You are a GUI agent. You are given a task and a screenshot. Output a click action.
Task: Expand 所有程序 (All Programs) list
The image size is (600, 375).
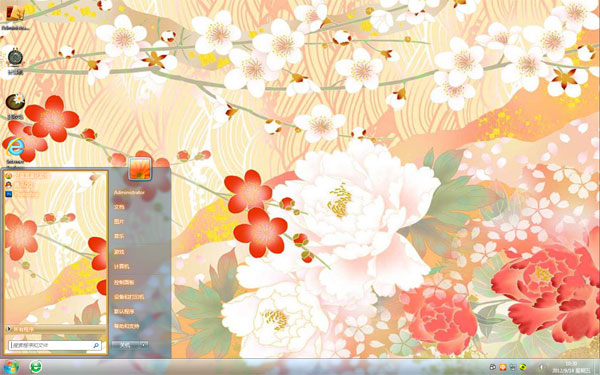point(56,329)
